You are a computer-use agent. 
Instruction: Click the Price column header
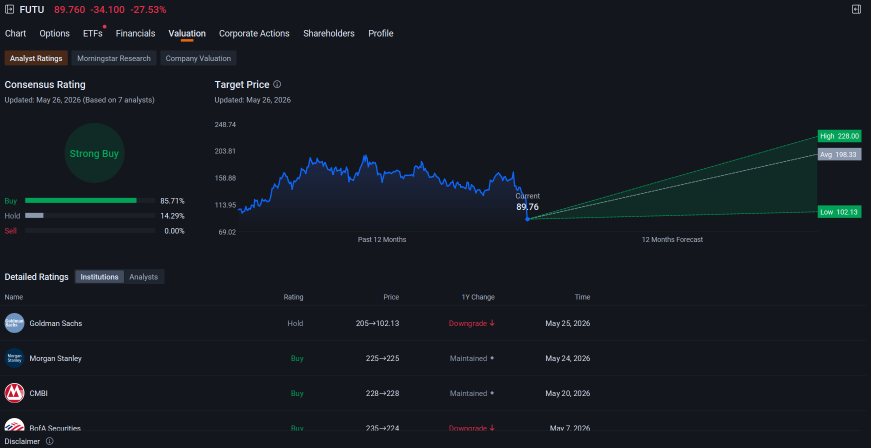391,297
